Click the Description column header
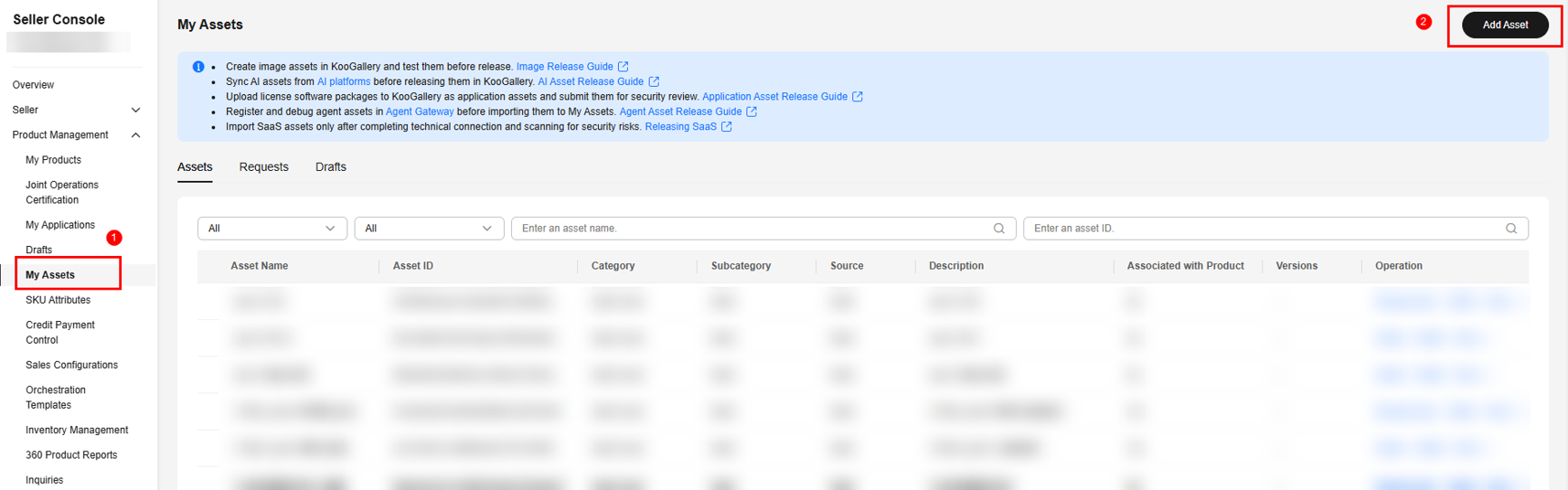The image size is (1568, 490). click(956, 266)
